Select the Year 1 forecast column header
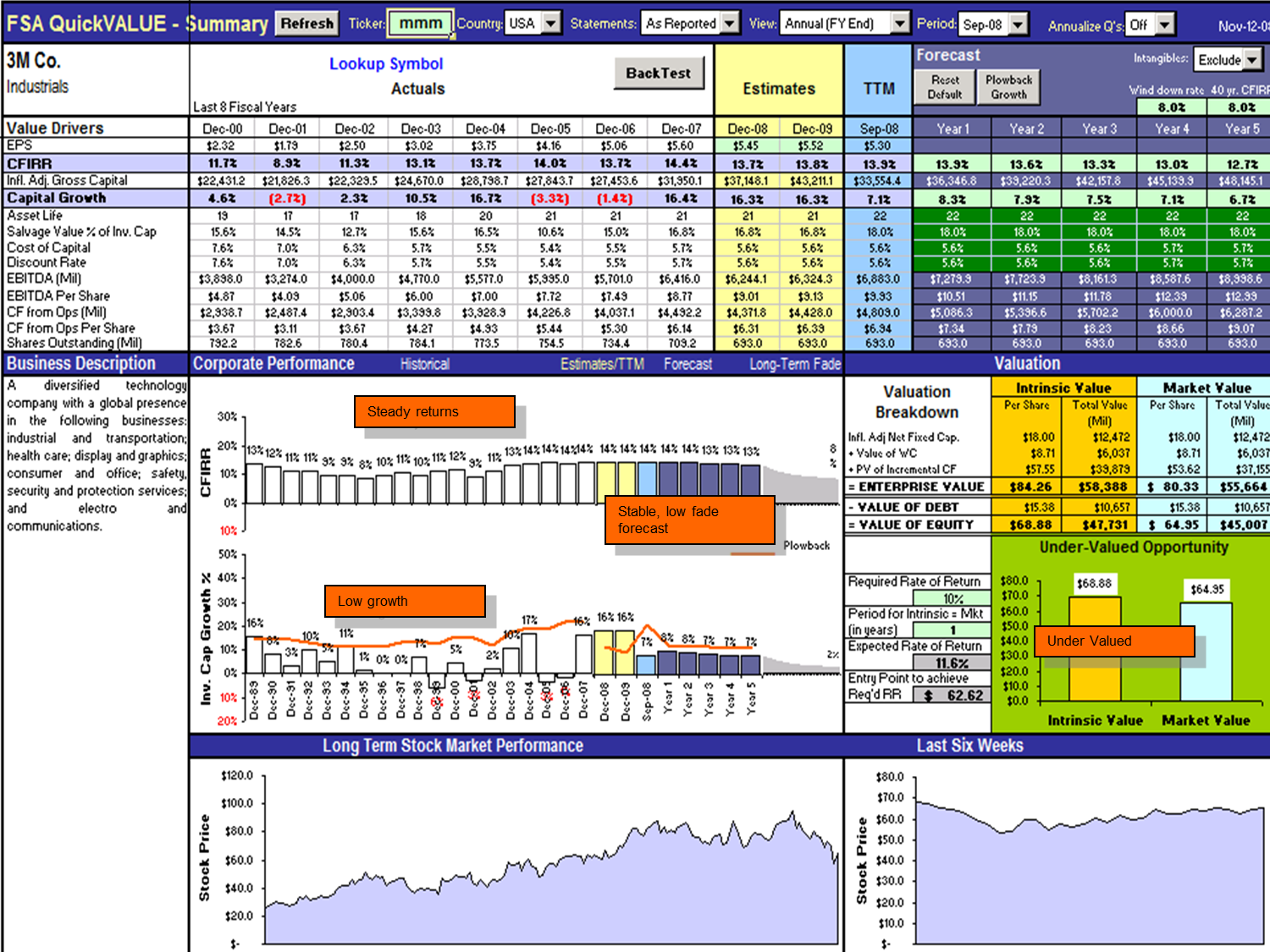Screen dimensions: 1270x952 [952, 129]
